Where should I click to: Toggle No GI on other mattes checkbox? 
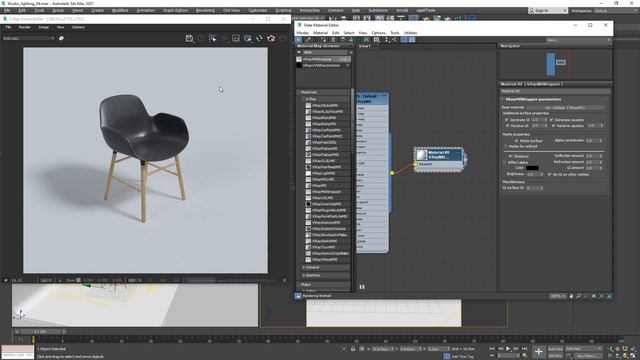click(549, 174)
